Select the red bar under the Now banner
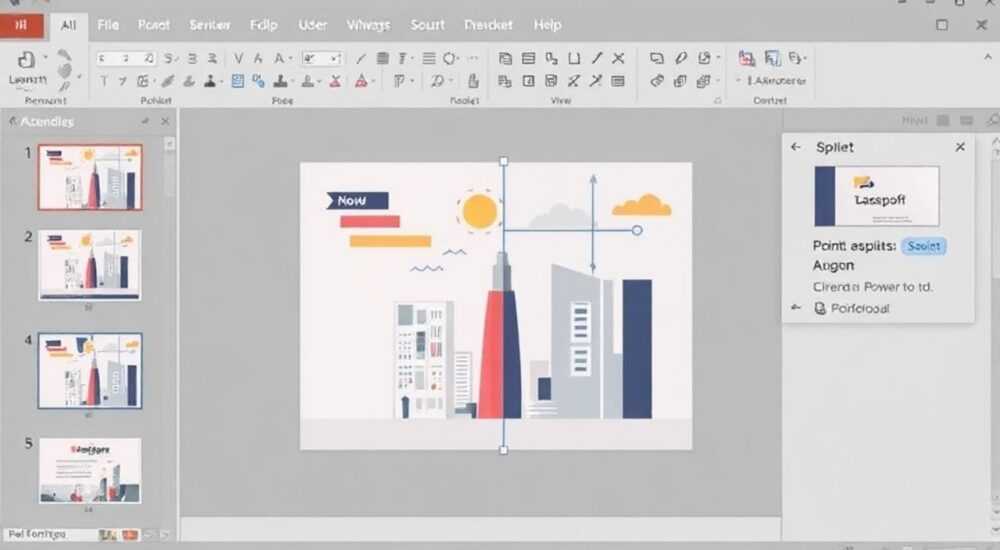 (x=370, y=221)
